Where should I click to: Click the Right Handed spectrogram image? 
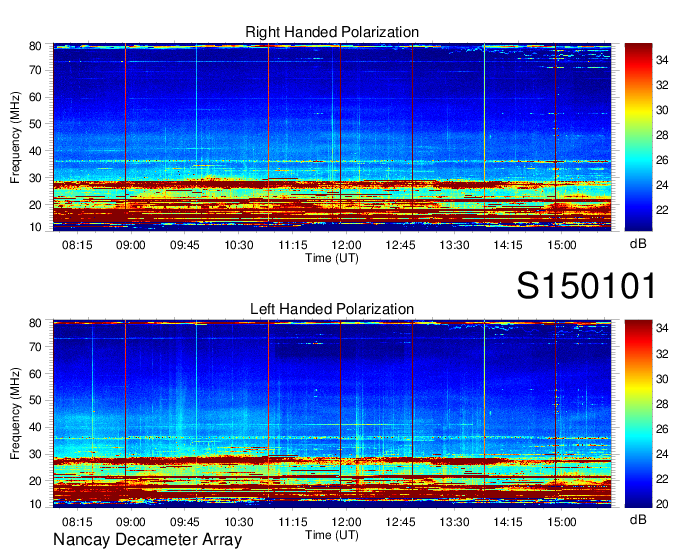click(x=332, y=137)
